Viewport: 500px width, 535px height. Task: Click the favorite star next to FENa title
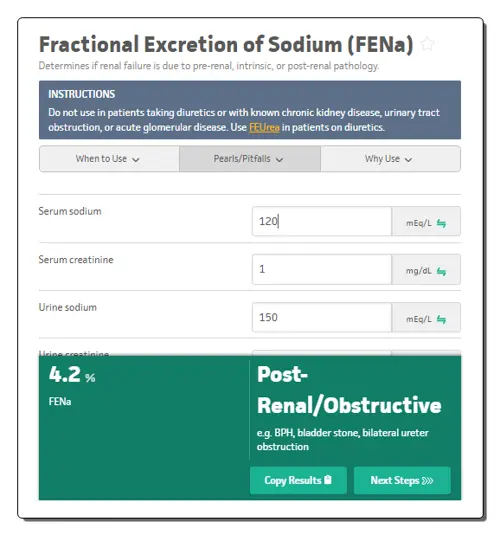click(427, 44)
